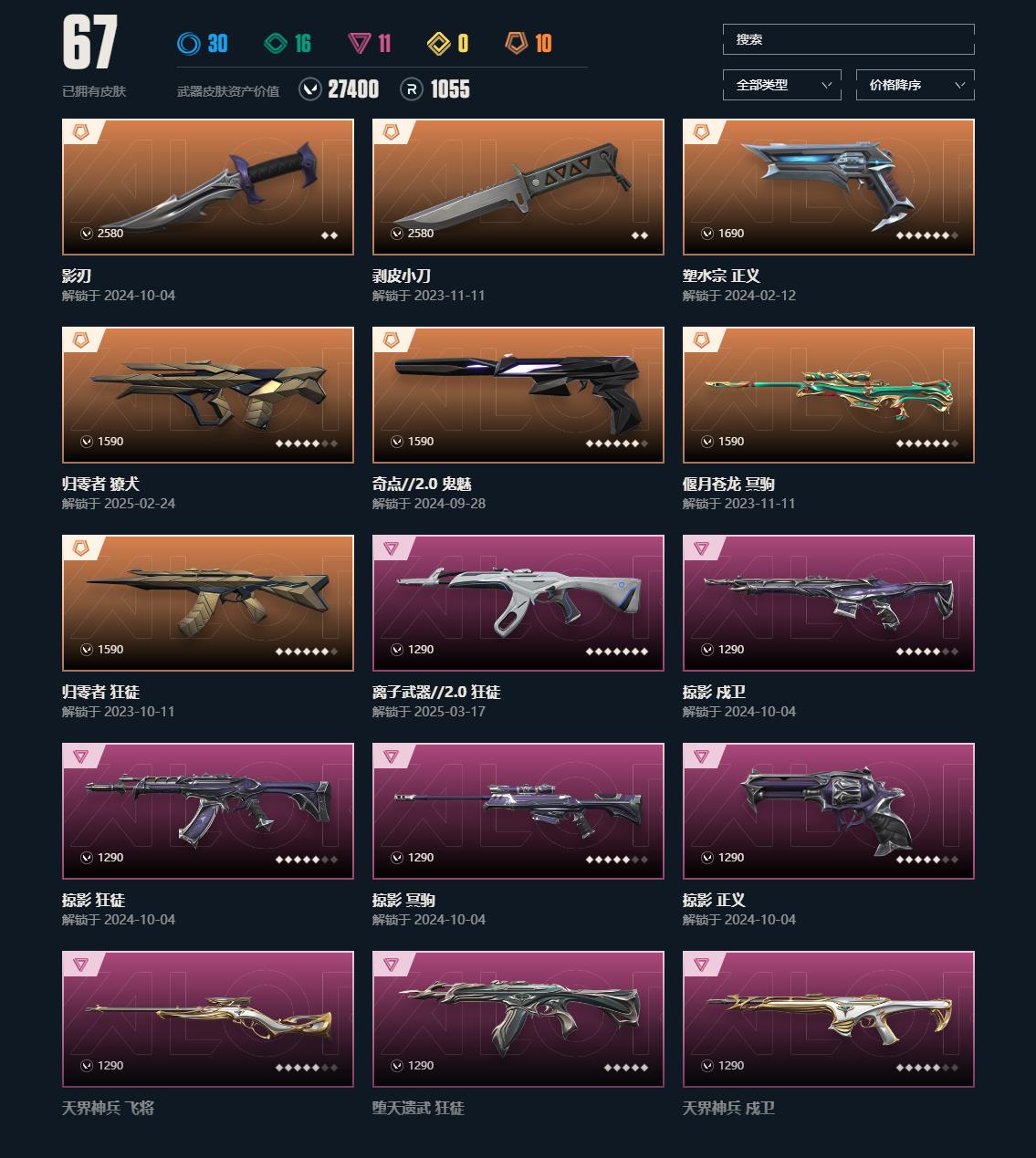Click the orange Exclusive tier icon

click(x=518, y=43)
